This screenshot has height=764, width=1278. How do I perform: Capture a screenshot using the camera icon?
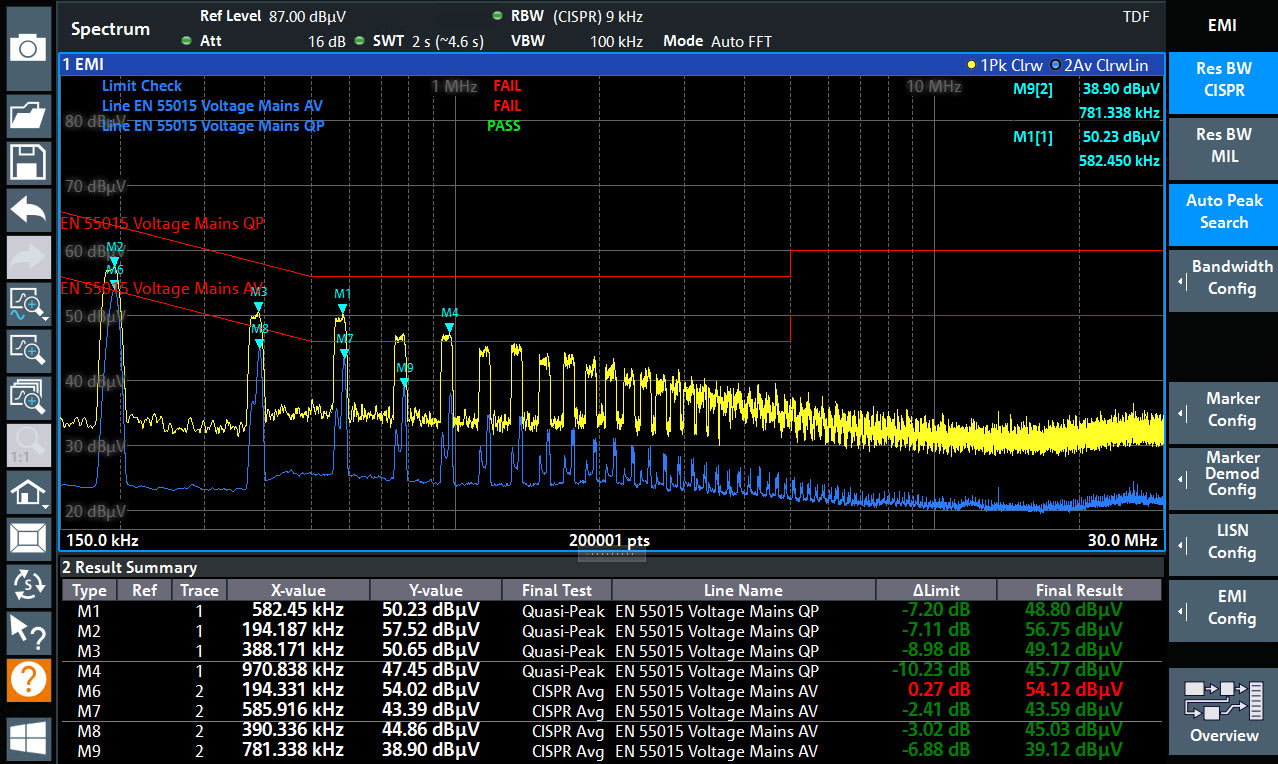tap(27, 46)
